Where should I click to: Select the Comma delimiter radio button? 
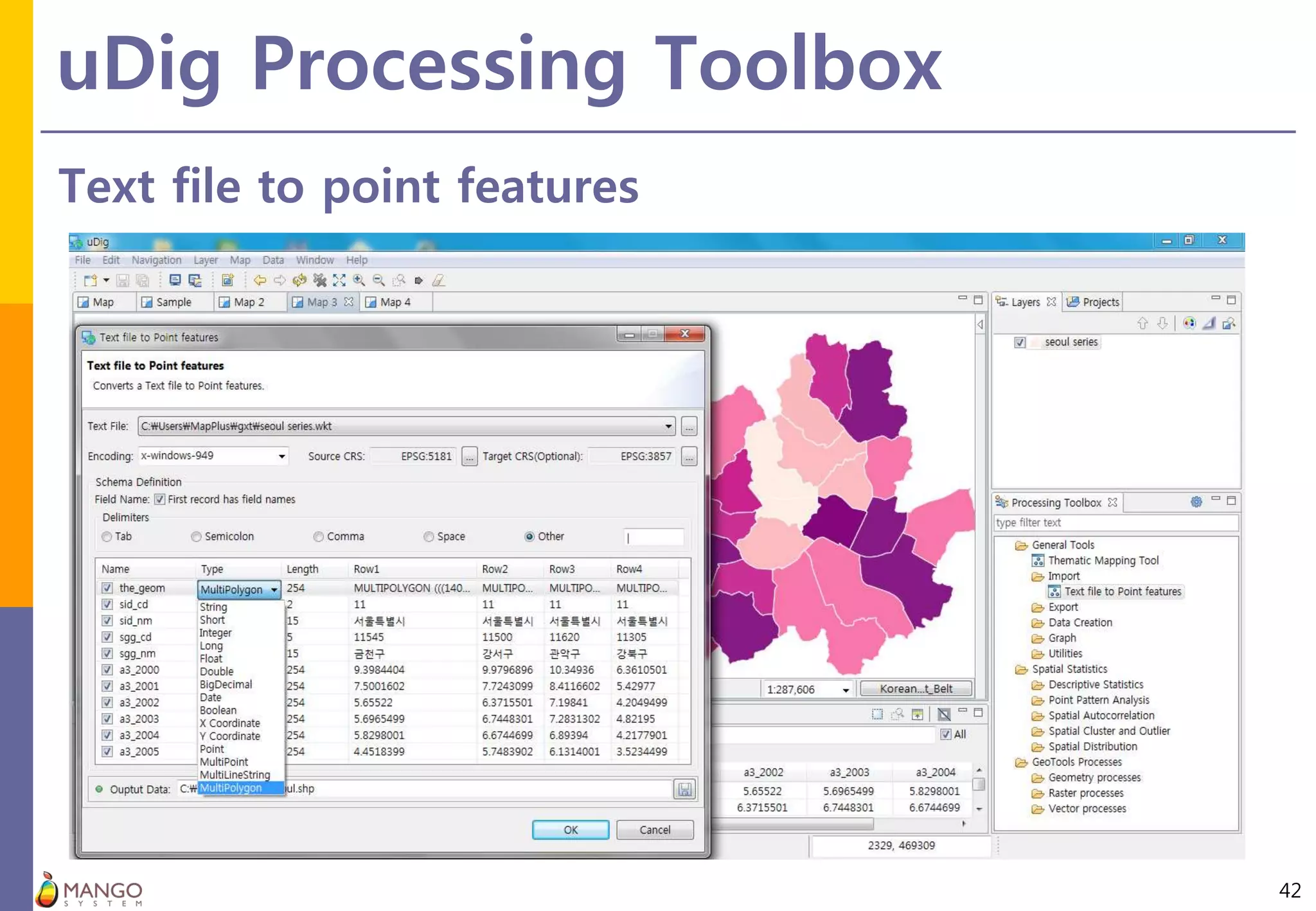click(319, 536)
